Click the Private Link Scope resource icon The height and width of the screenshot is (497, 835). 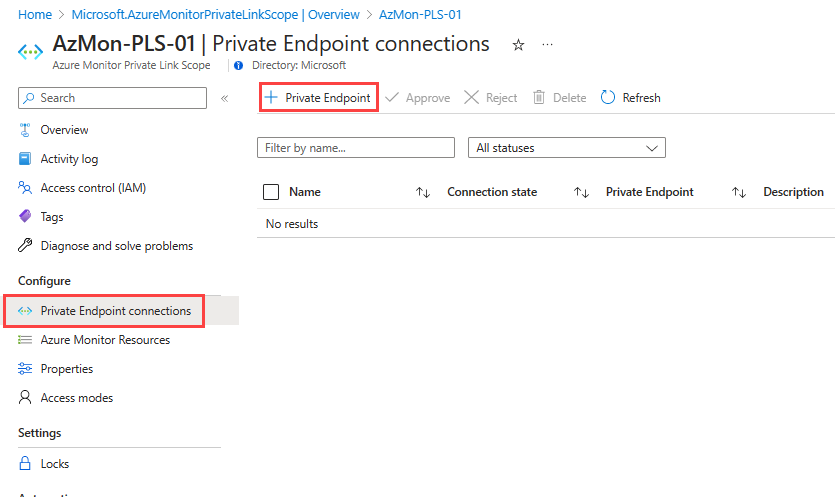pyautogui.click(x=30, y=52)
